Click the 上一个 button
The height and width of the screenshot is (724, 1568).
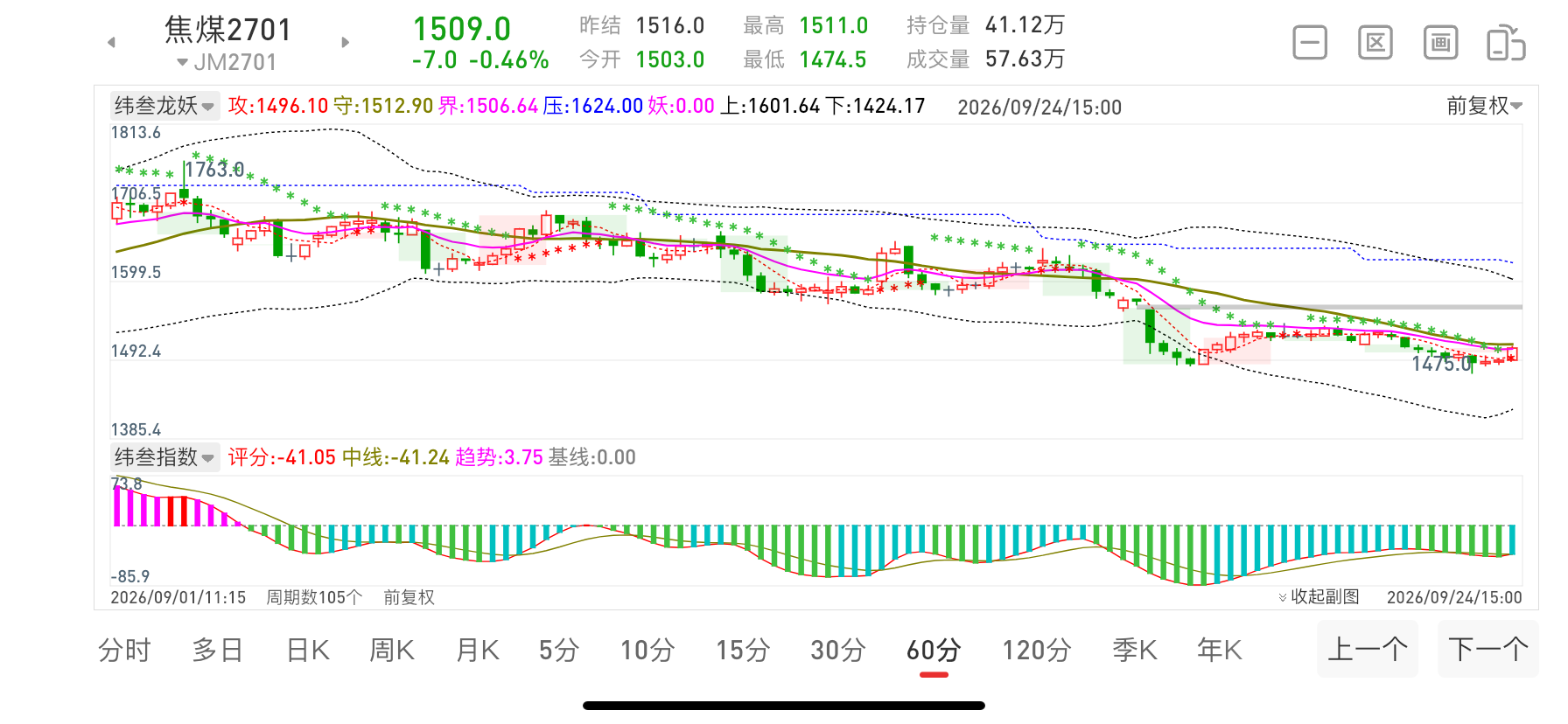click(1368, 649)
